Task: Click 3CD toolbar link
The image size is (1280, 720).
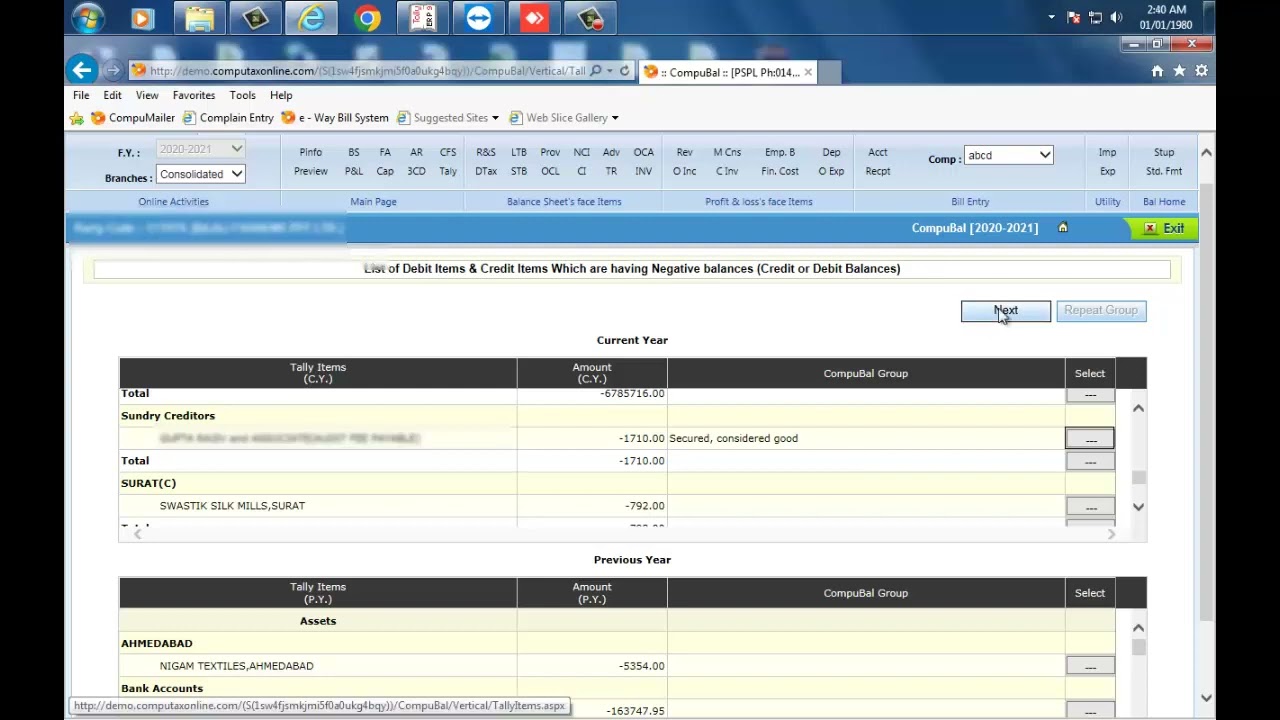Action: (x=416, y=171)
